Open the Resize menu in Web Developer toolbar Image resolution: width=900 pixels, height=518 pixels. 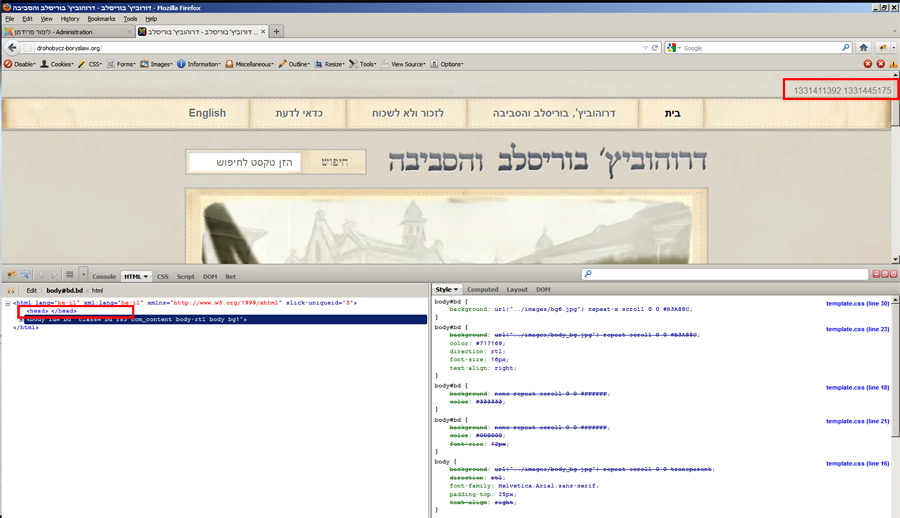pos(329,64)
